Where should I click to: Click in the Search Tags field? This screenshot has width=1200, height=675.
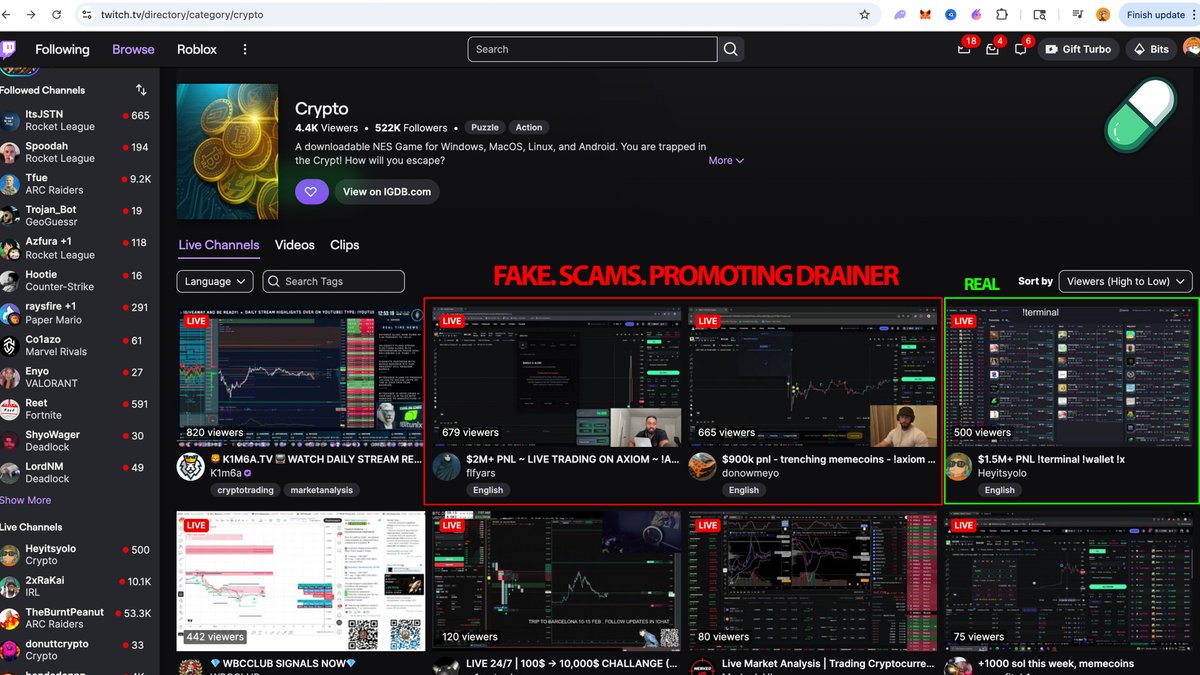tap(334, 281)
